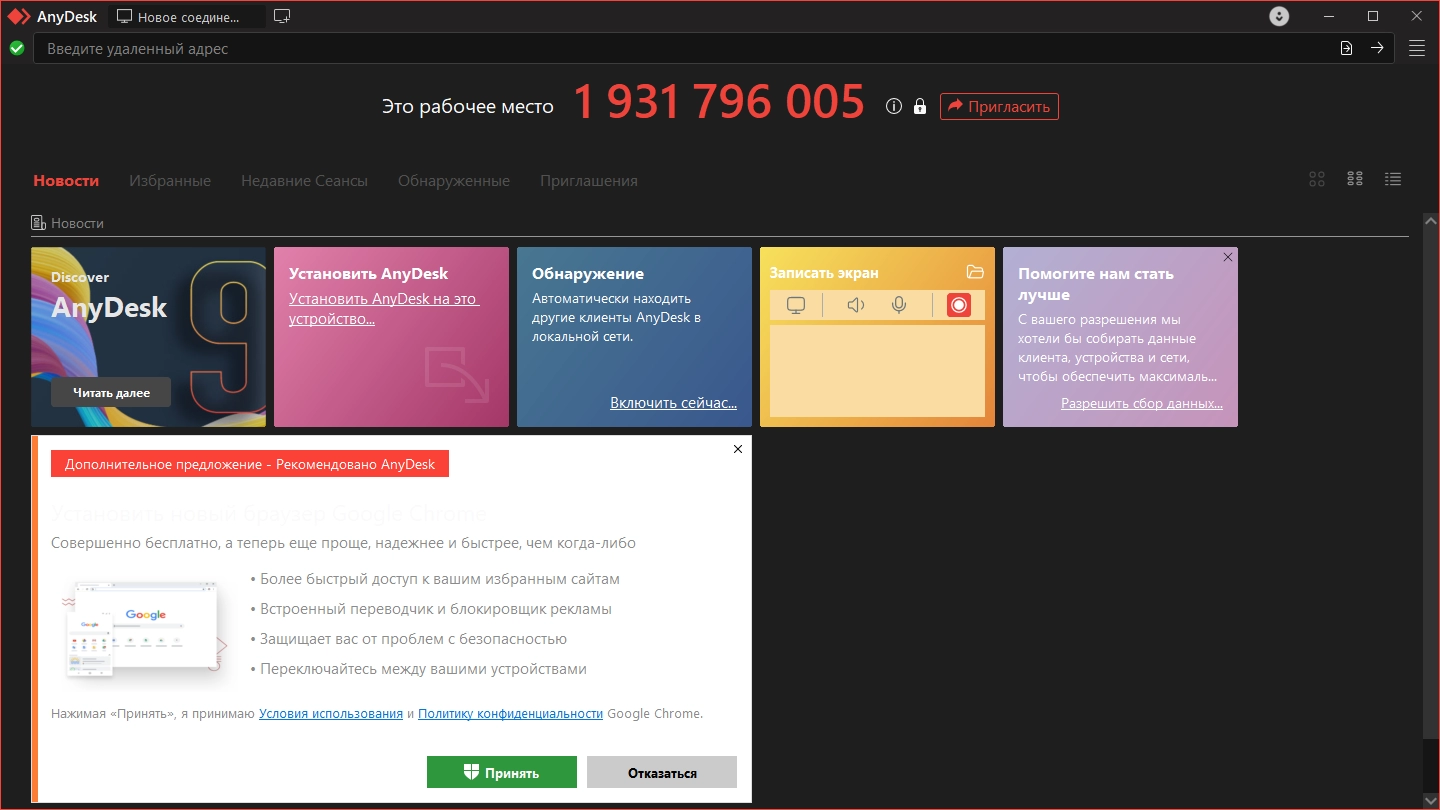Image resolution: width=1440 pixels, height=810 pixels.
Task: Close the Google Chrome offer panel
Action: (738, 449)
